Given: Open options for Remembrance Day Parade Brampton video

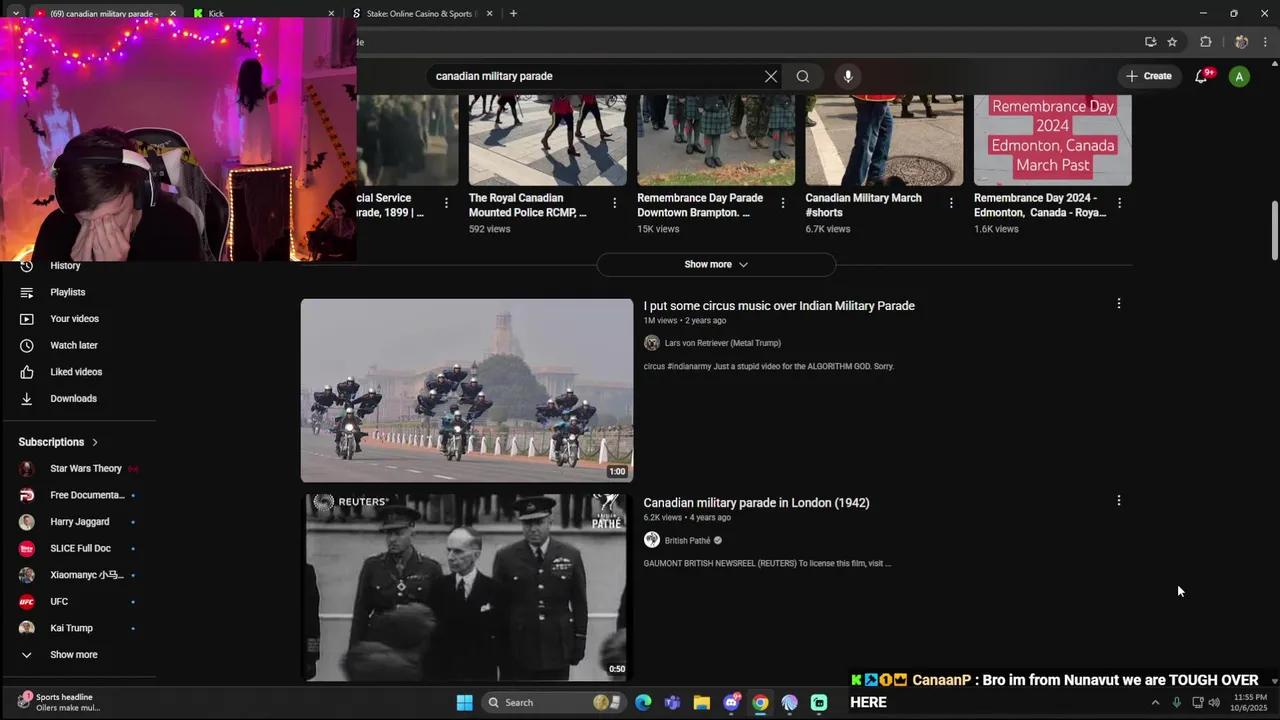Looking at the screenshot, I should click(x=783, y=203).
